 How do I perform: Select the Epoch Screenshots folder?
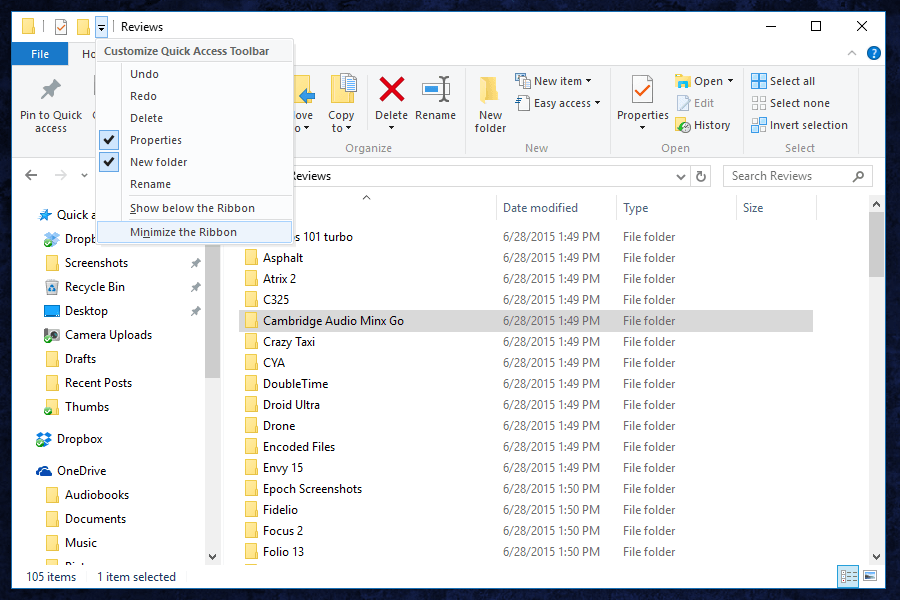[312, 489]
